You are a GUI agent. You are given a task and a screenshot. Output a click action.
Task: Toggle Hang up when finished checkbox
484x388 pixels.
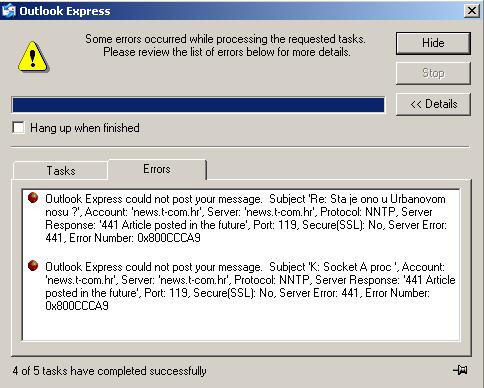[18, 128]
